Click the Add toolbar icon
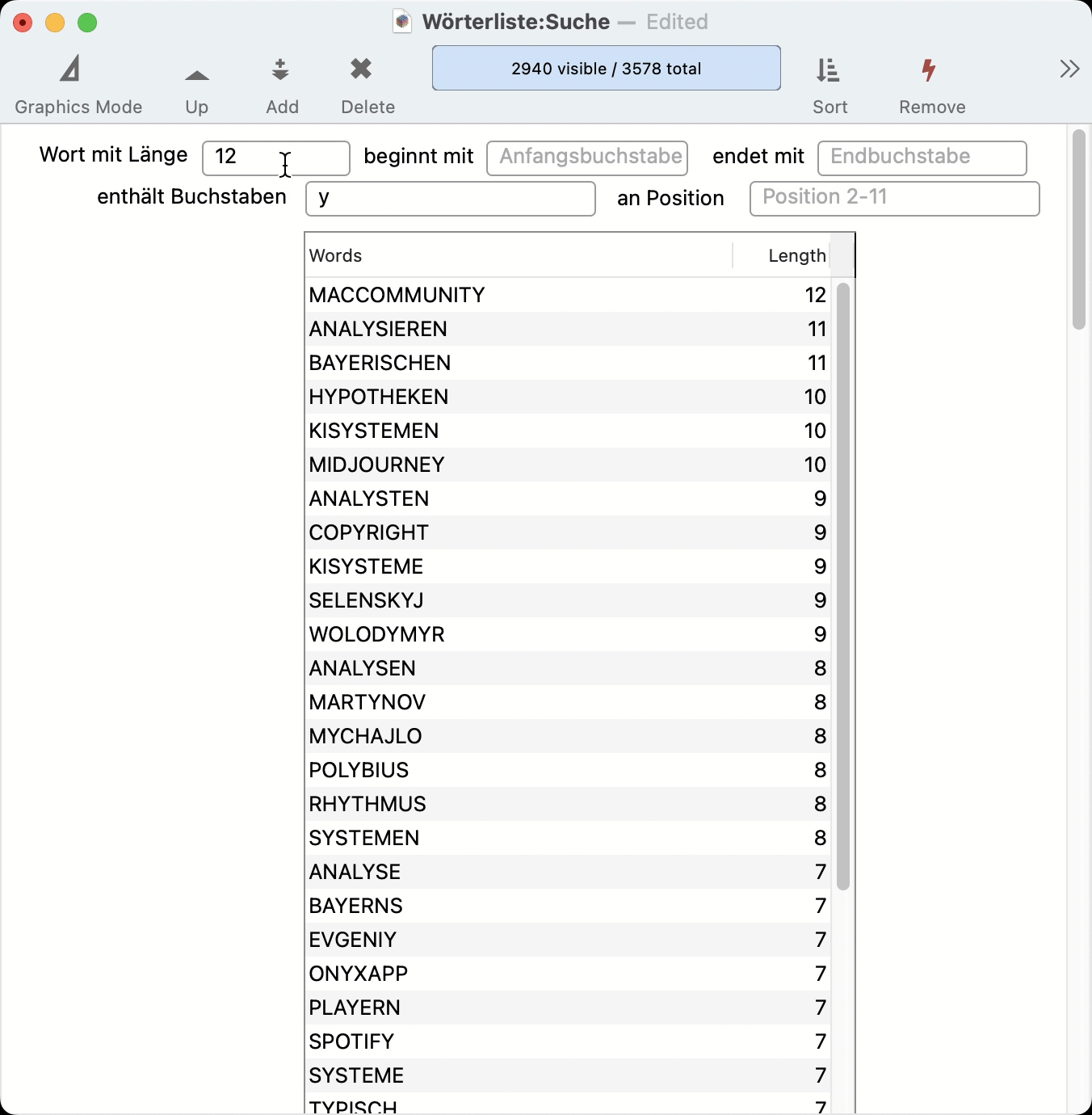 (x=280, y=69)
